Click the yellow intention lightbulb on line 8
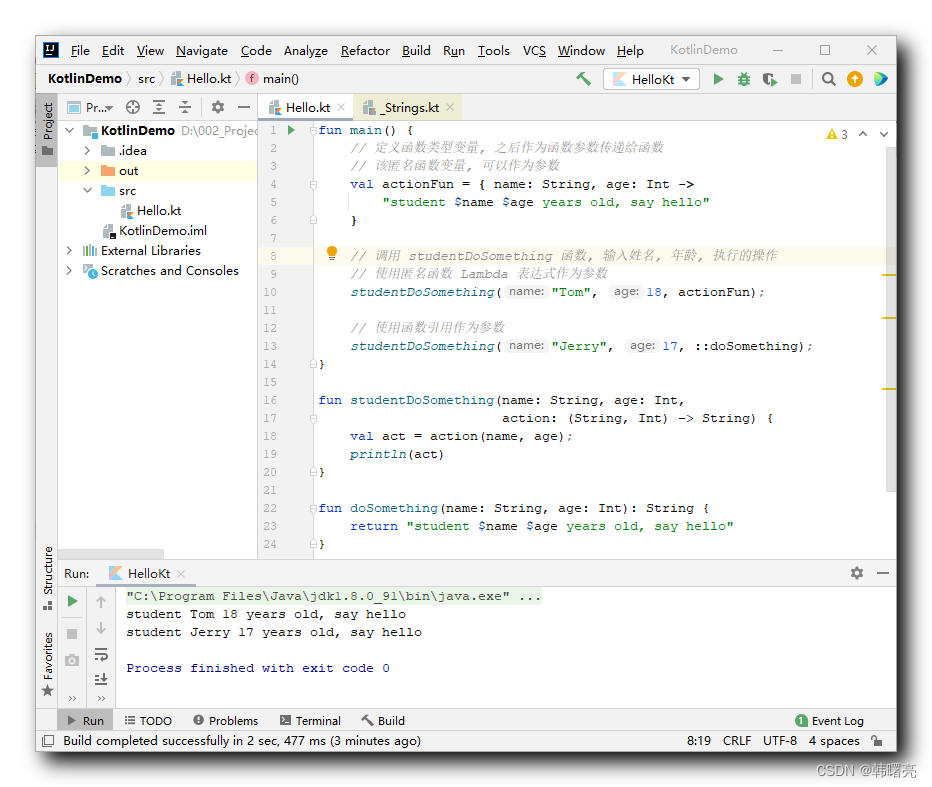This screenshot has height=787, width=932. click(x=332, y=254)
